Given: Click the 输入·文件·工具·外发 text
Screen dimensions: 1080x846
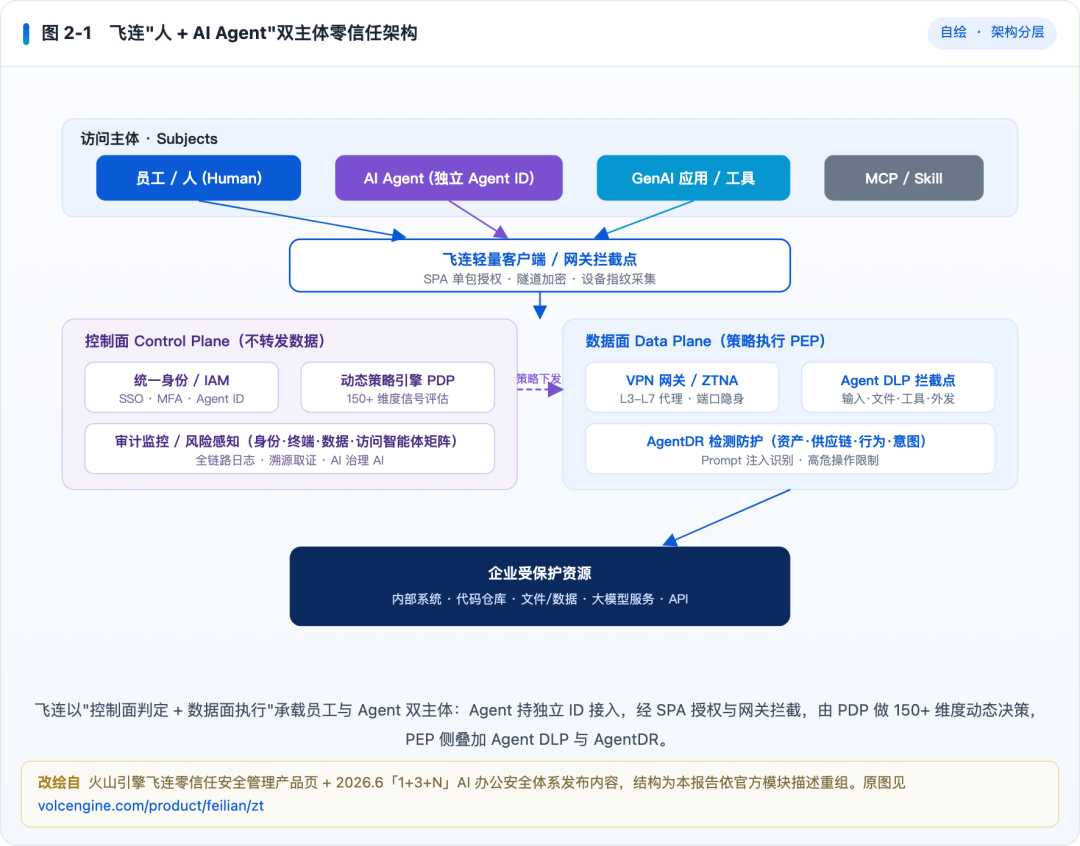Looking at the screenshot, I should point(897,399).
